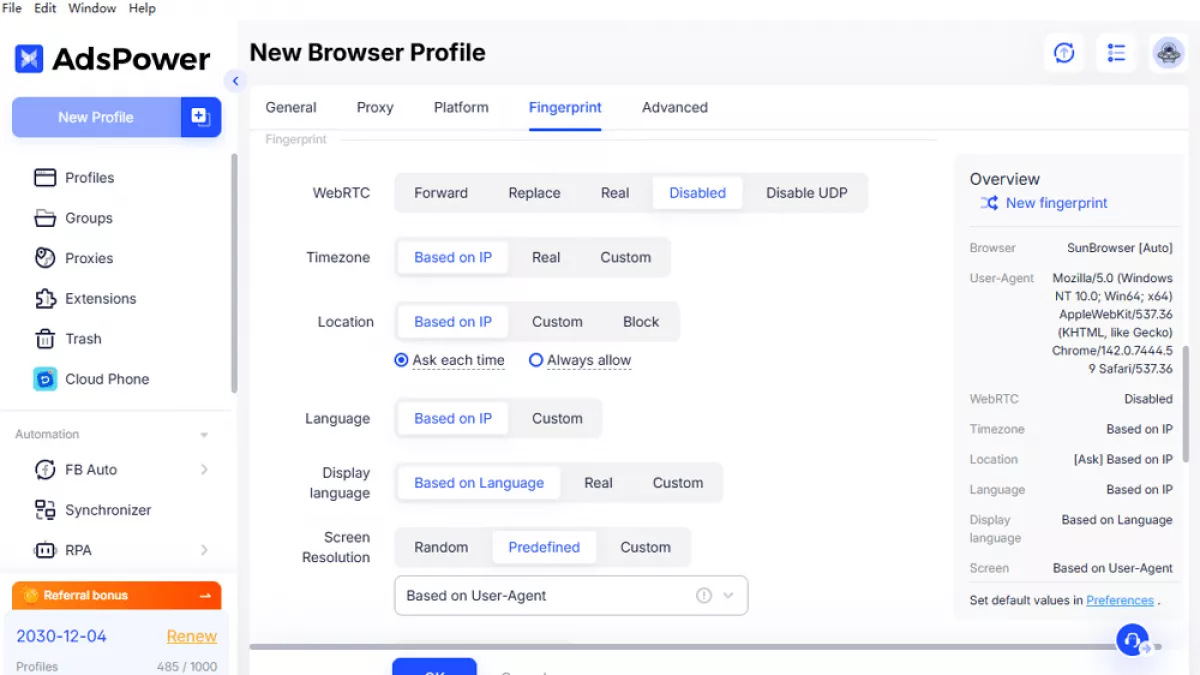
Task: Collapse the Automation section
Action: click(204, 435)
